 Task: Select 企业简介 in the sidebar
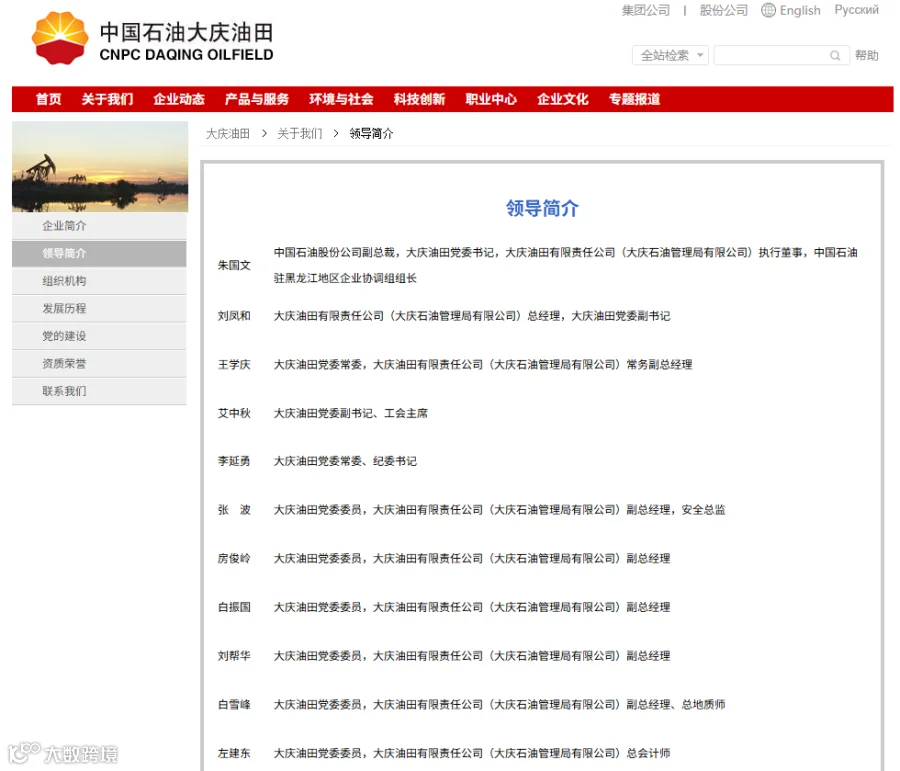99,226
